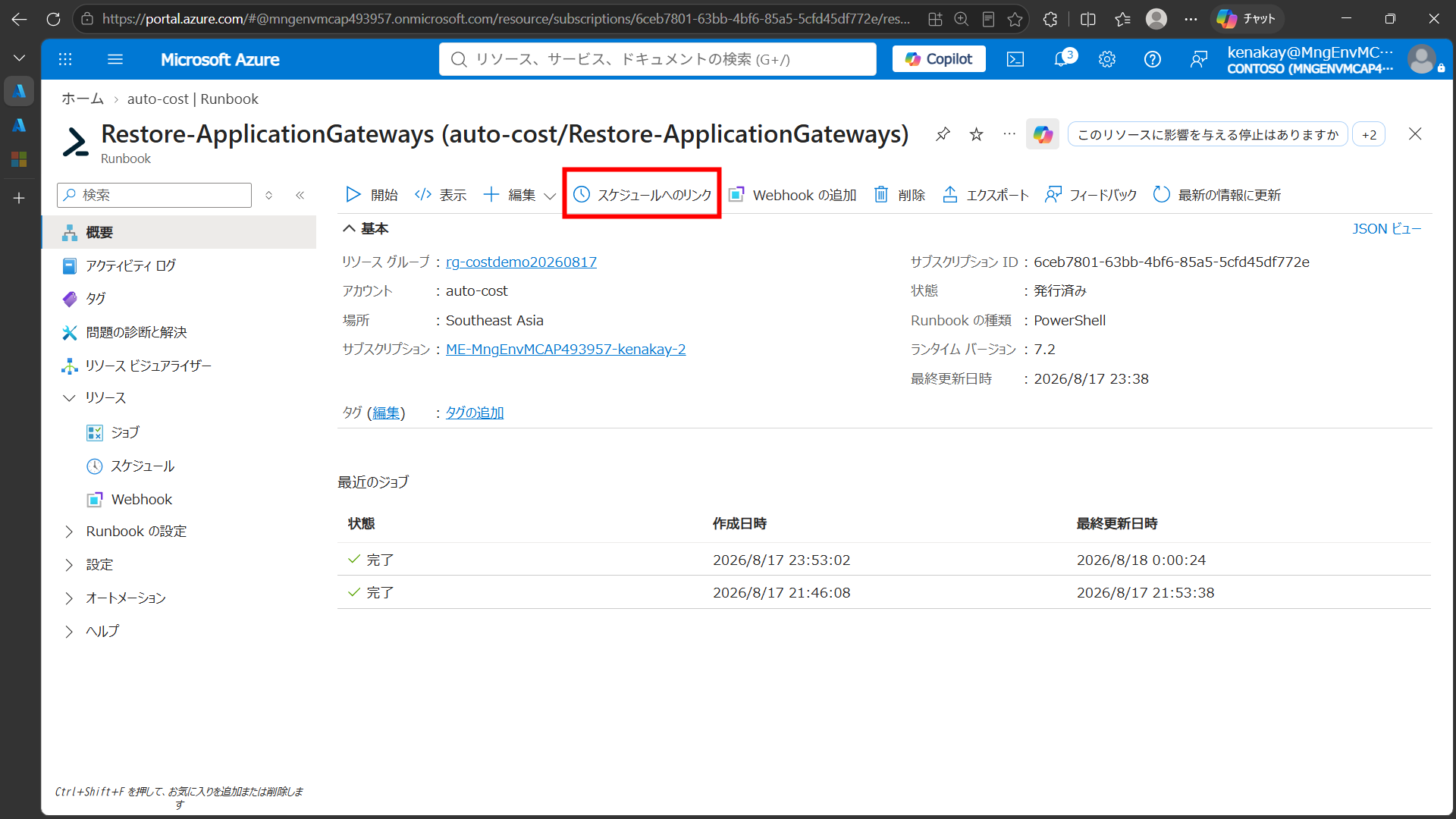
Task: Open the more options ellipsis beside title
Action: point(1009,134)
